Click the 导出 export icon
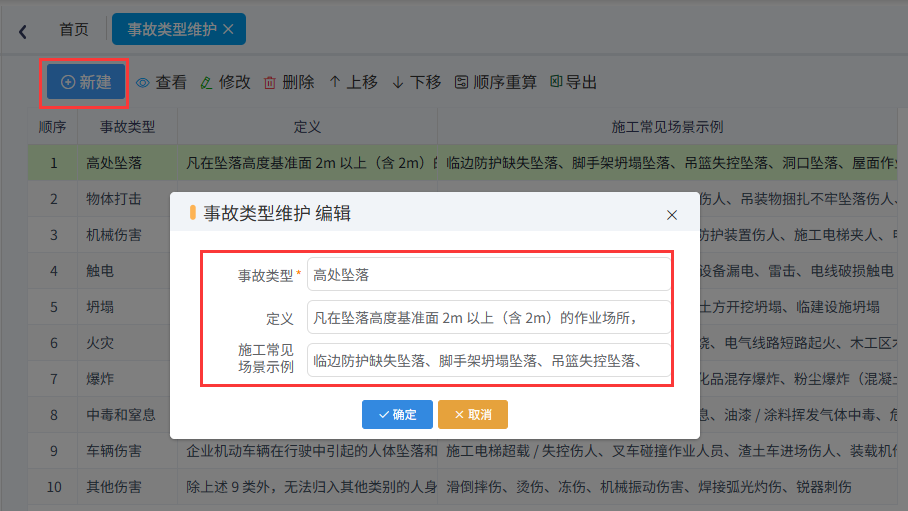 tap(556, 82)
